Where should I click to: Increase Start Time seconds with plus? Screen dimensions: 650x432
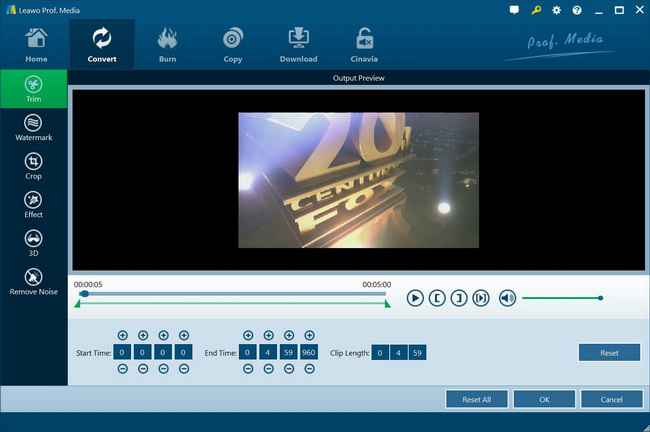tap(163, 335)
